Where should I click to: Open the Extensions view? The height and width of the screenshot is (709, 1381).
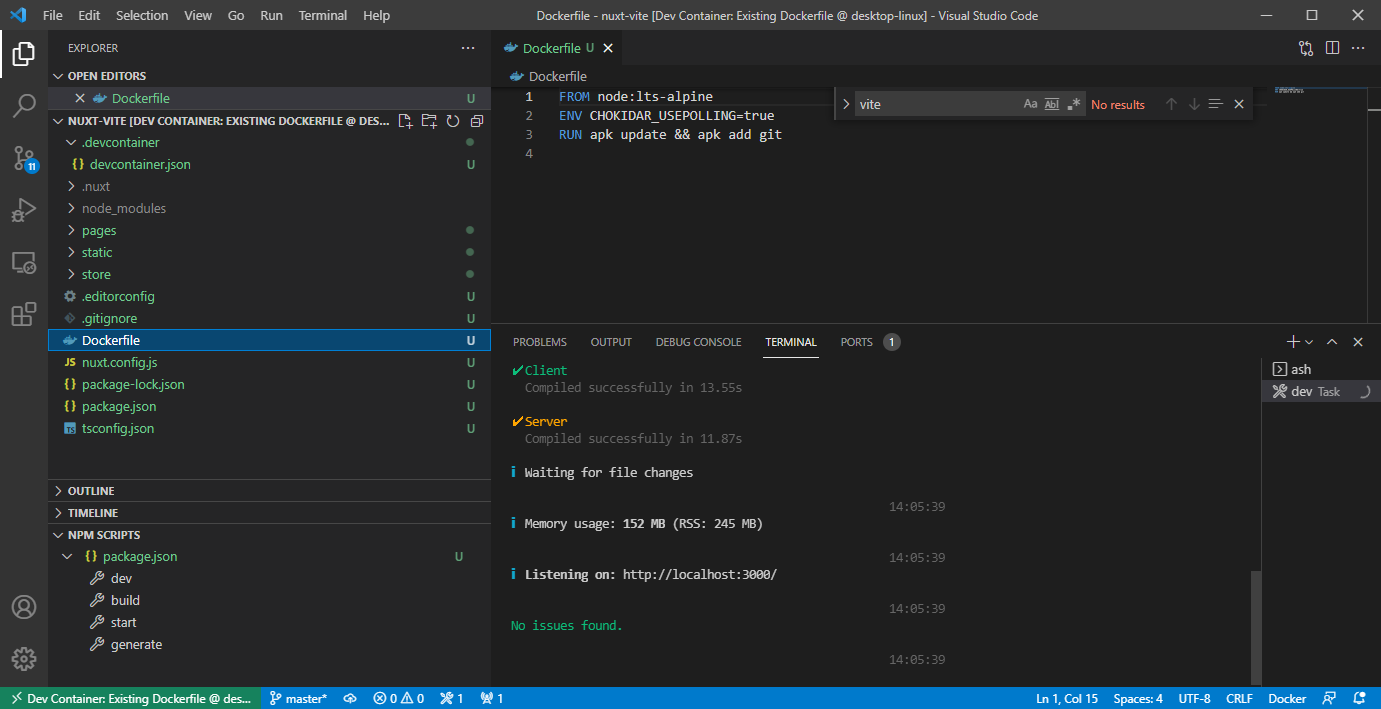click(24, 315)
